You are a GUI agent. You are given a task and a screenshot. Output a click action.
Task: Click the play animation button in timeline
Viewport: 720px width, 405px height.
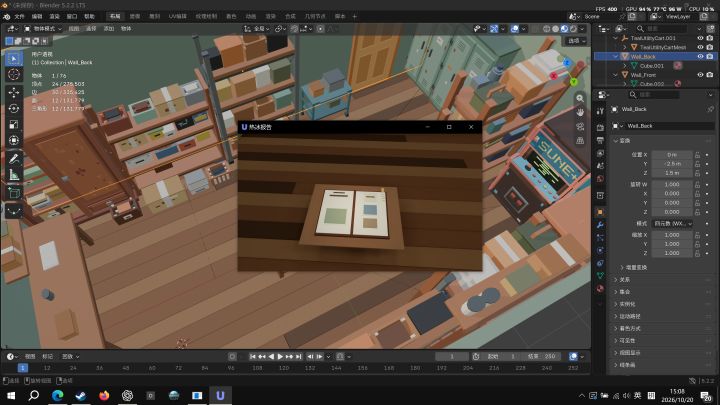280,356
